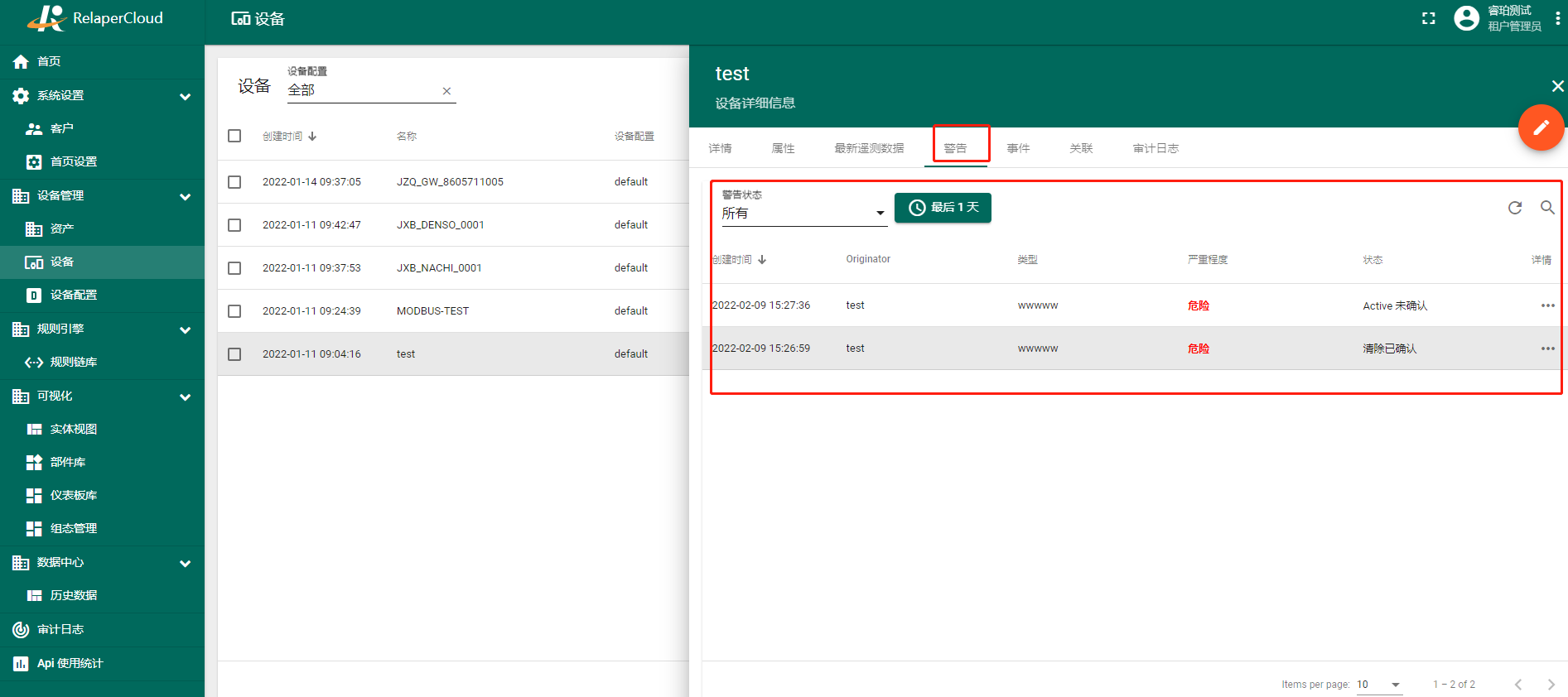The height and width of the screenshot is (697, 1568).
Task: Click the 严重程度 column header
Action: [x=1208, y=260]
